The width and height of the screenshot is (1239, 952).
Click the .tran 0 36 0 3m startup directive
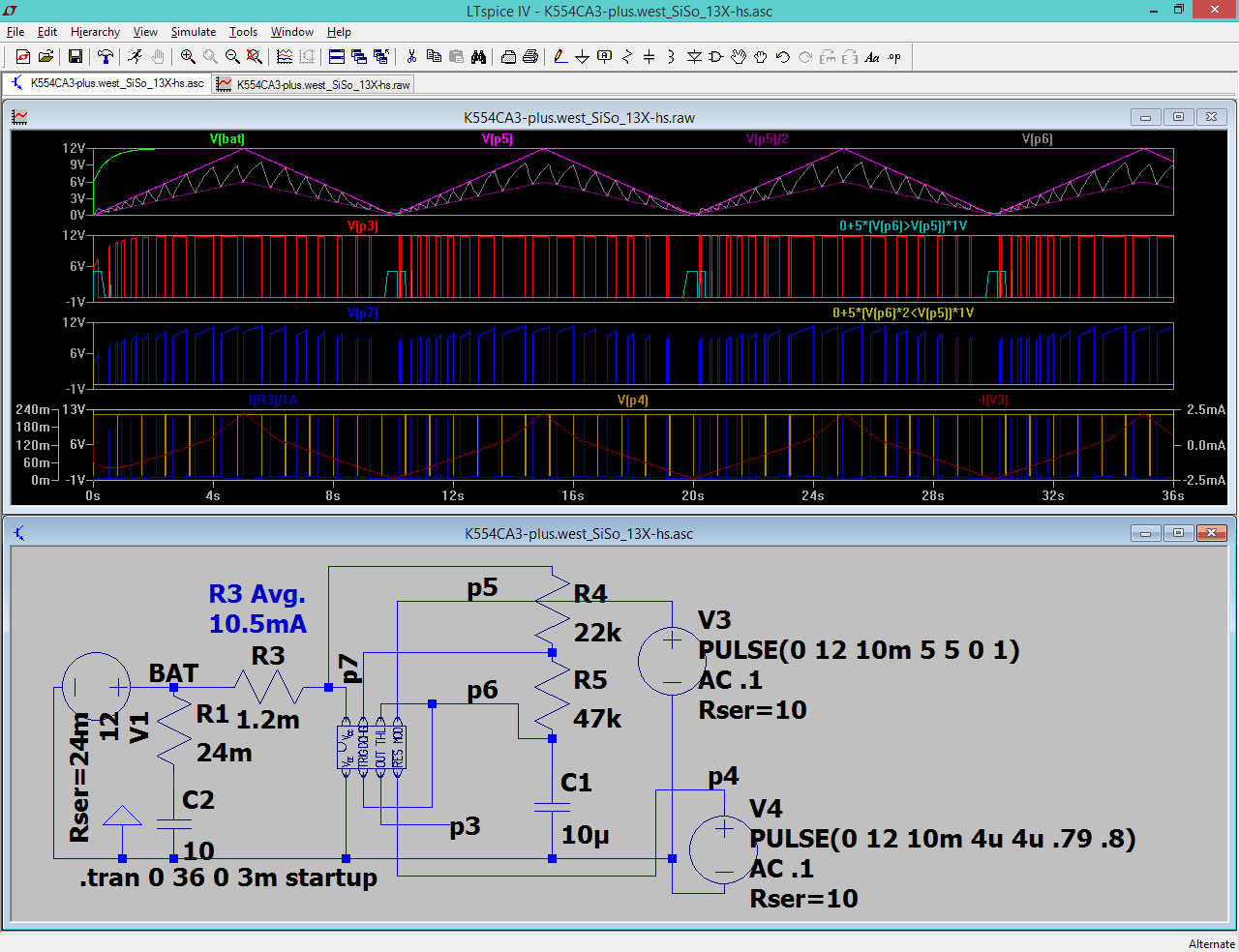228,878
